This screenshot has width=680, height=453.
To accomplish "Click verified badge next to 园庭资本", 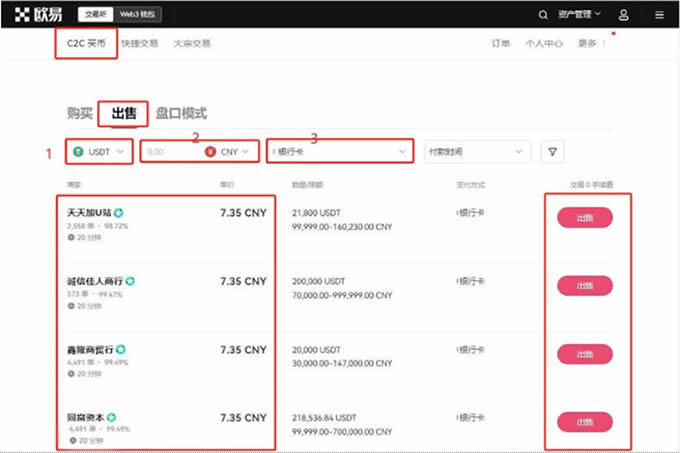I will pyautogui.click(x=111, y=417).
